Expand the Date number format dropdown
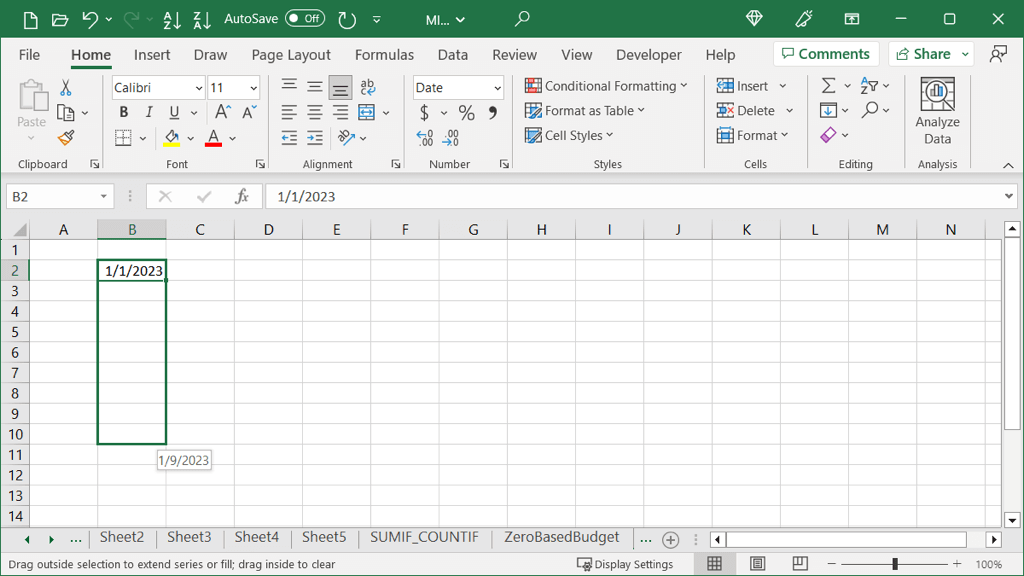The width and height of the screenshot is (1024, 576). pyautogui.click(x=497, y=88)
